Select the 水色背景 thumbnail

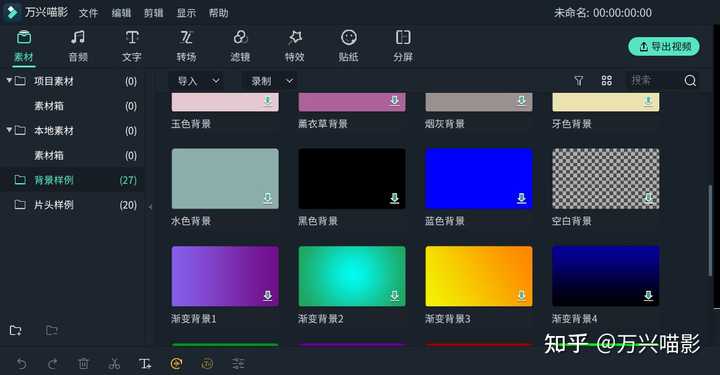(225, 179)
